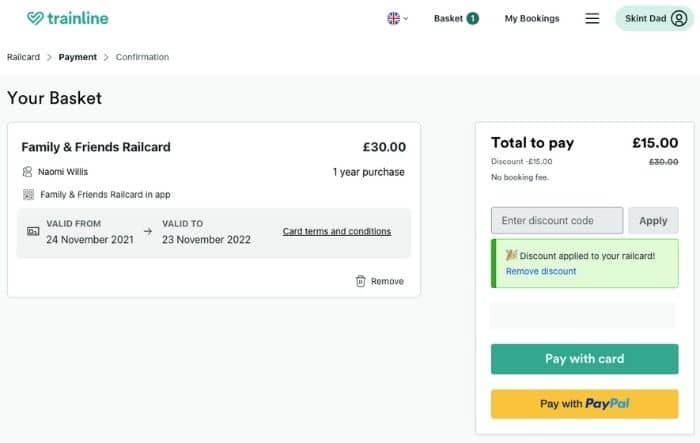This screenshot has width=700, height=443.
Task: Click the Skint Dad profile avatar icon
Action: point(679,18)
